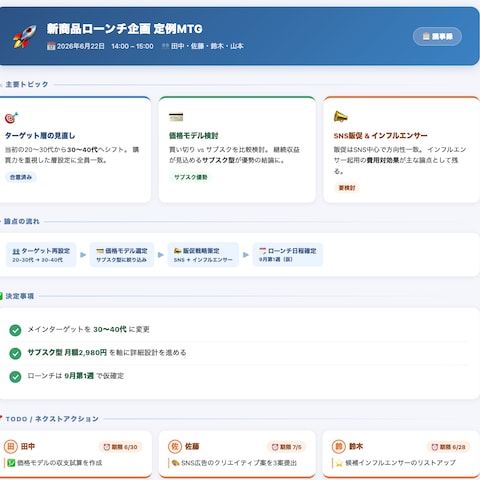Click the 鈴 avatar icon on 鈴木's card
Viewport: 480px width, 480px height.
[x=339, y=446]
